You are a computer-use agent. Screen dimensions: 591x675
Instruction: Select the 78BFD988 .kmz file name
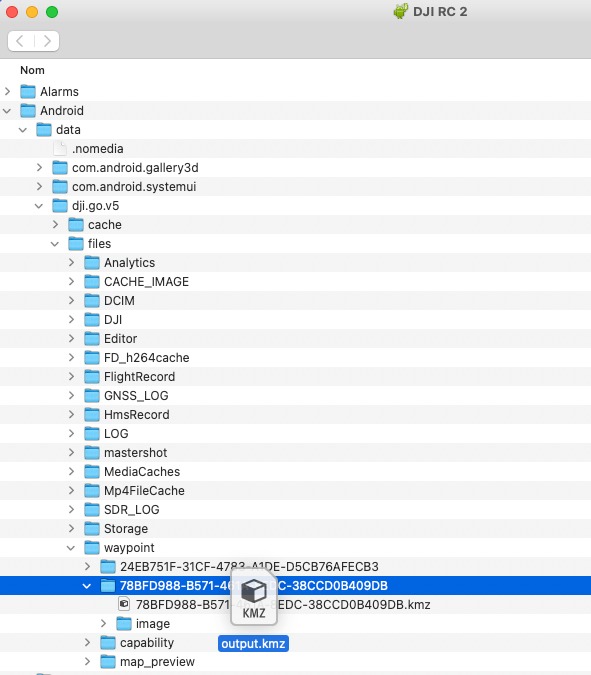click(283, 604)
